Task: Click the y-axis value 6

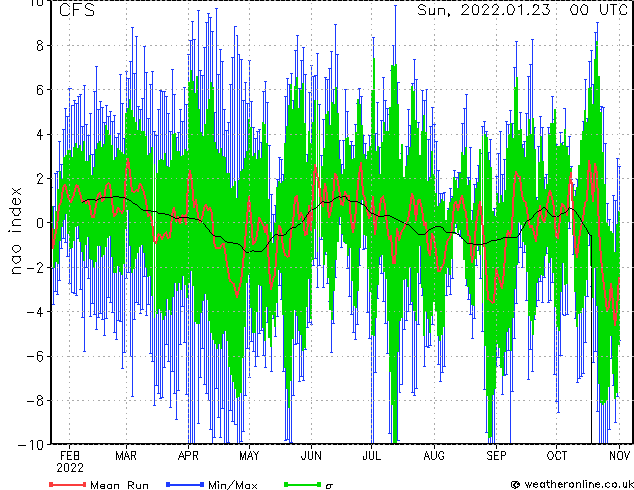Action: [40, 90]
